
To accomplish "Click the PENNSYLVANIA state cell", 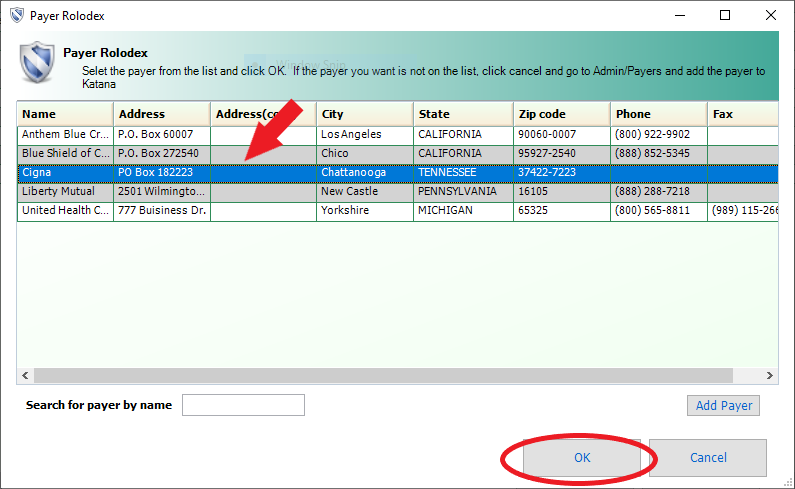I will [463, 191].
